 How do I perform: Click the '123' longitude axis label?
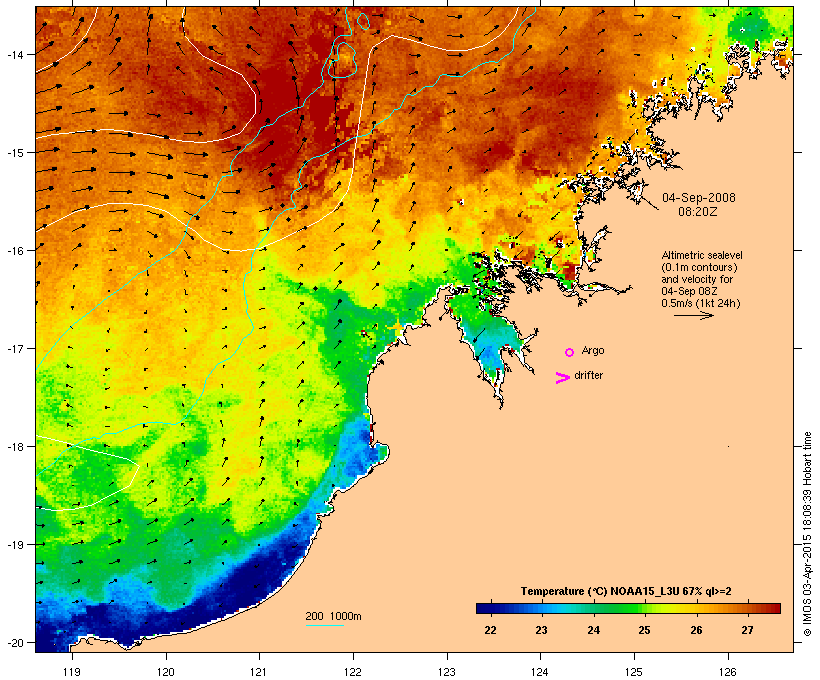tap(447, 672)
